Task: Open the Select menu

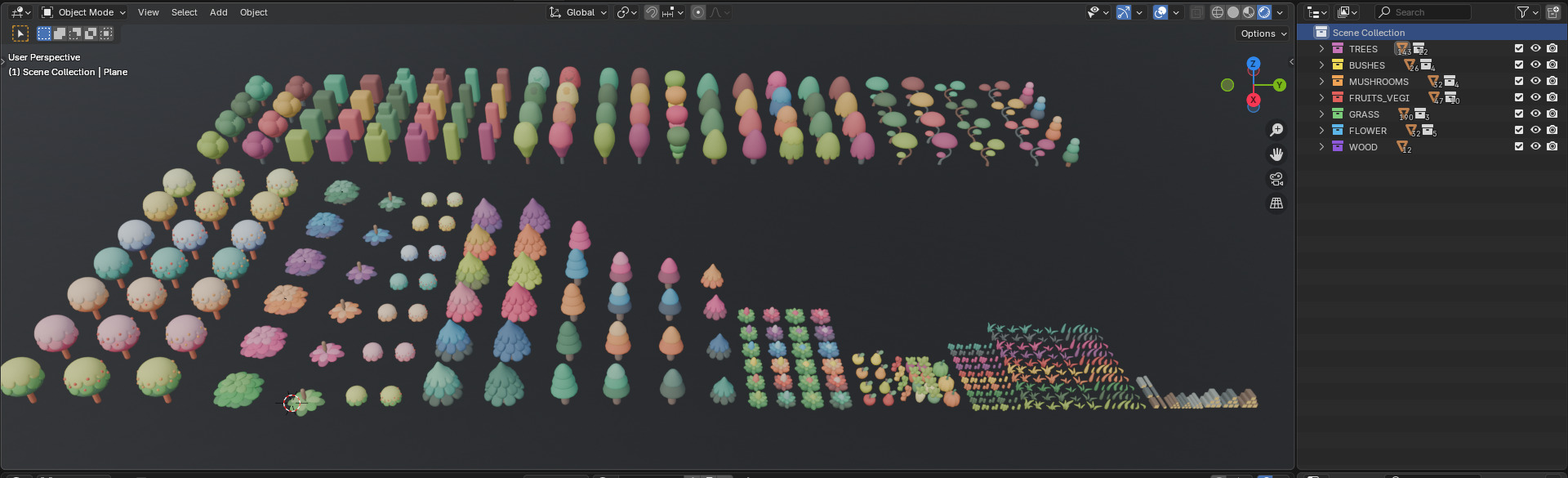Action: pyautogui.click(x=185, y=12)
